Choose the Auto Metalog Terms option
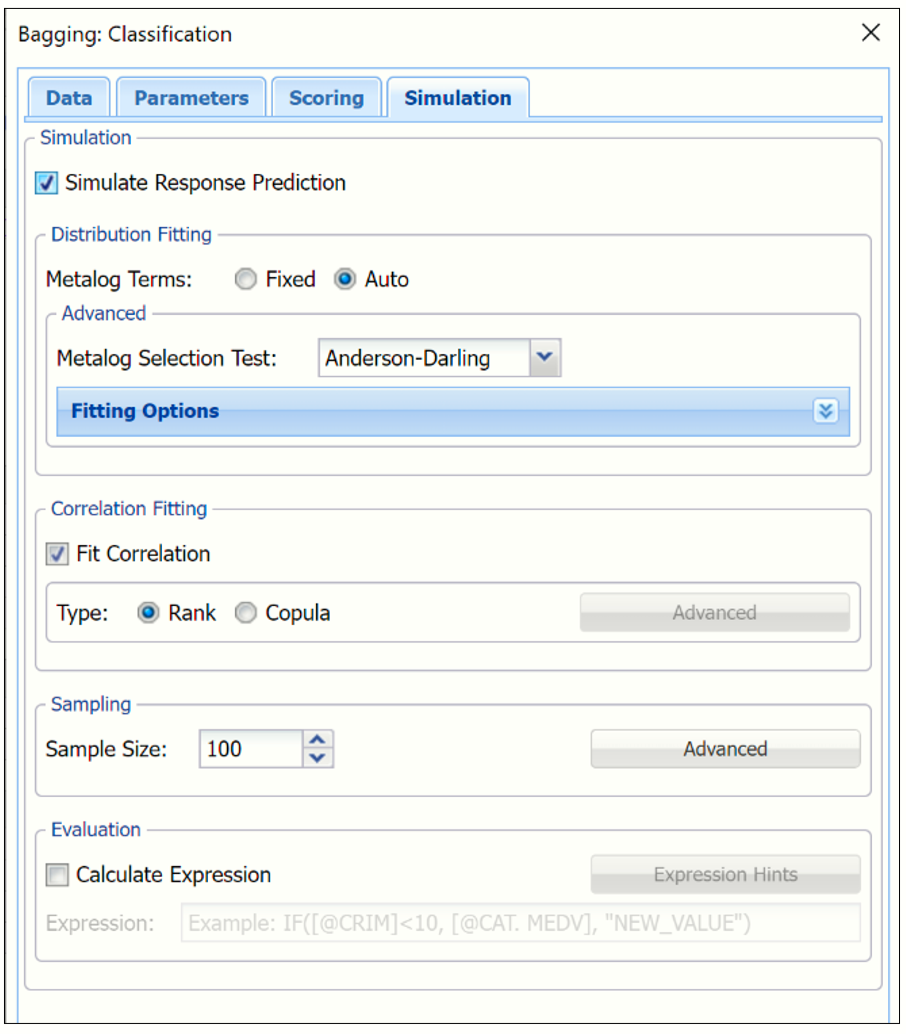Viewport: 906px width, 1034px height. pos(345,280)
